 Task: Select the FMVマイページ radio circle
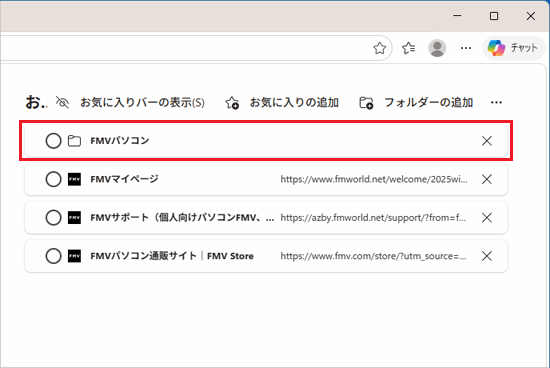click(53, 179)
